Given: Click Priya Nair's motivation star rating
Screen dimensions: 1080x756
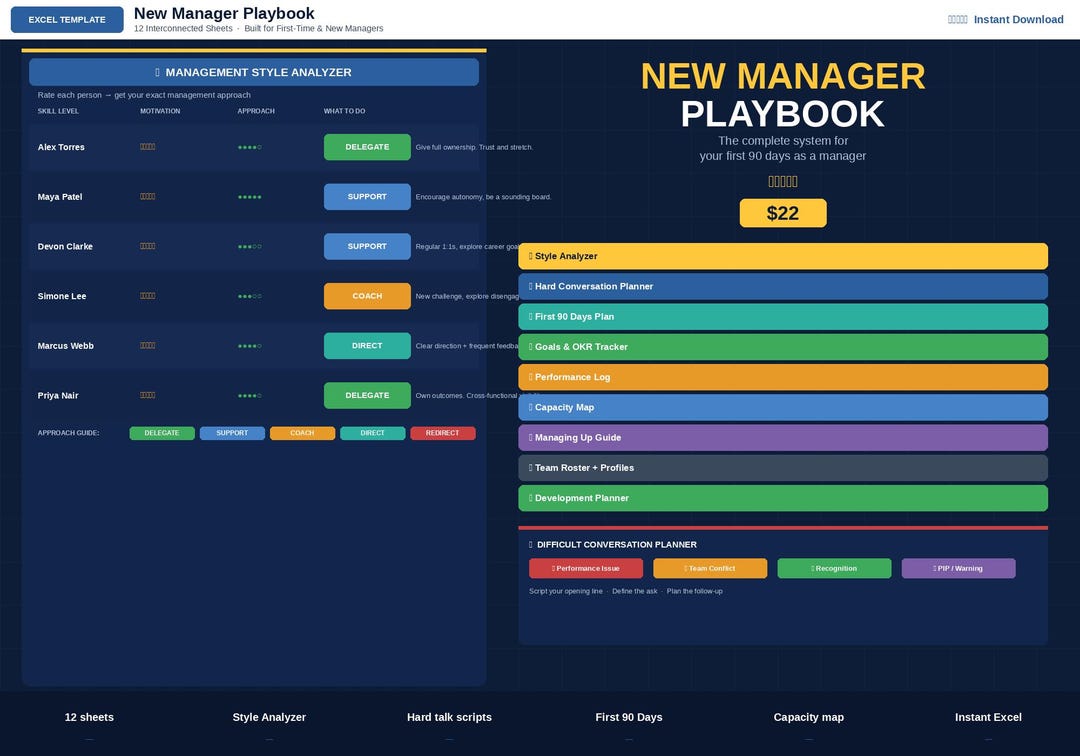Looking at the screenshot, I should tap(147, 395).
